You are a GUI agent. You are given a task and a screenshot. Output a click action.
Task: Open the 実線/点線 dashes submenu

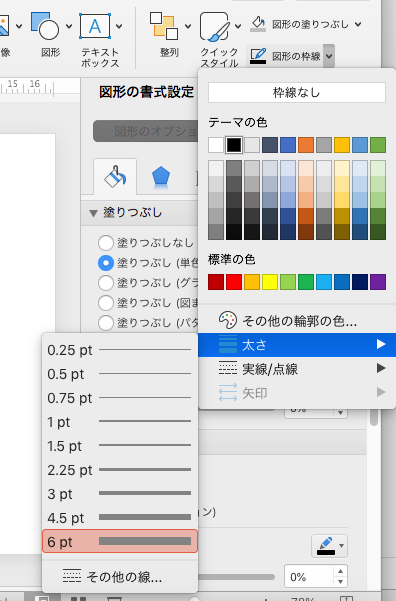tap(297, 369)
